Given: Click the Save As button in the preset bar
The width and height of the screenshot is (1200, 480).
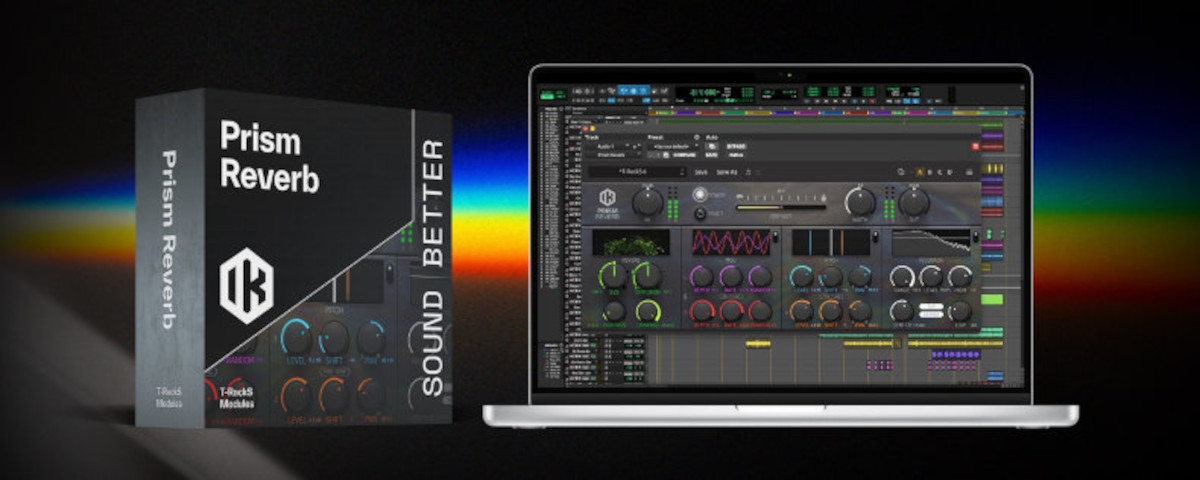Looking at the screenshot, I should [727, 172].
